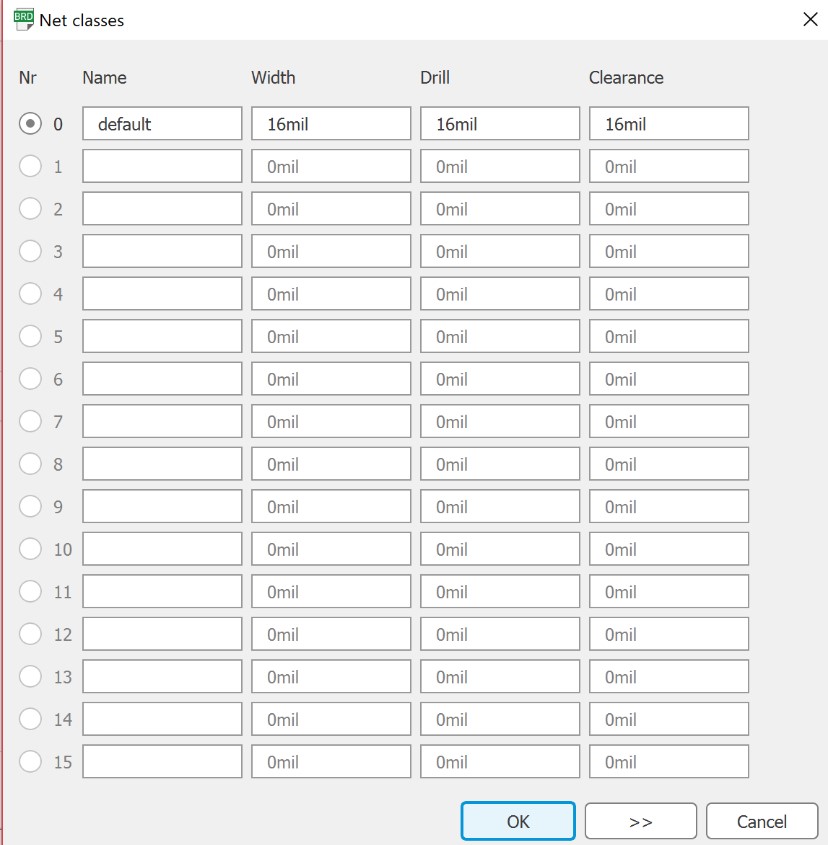The image size is (828, 845).
Task: Select net class radio button 6
Action: pyautogui.click(x=30, y=379)
